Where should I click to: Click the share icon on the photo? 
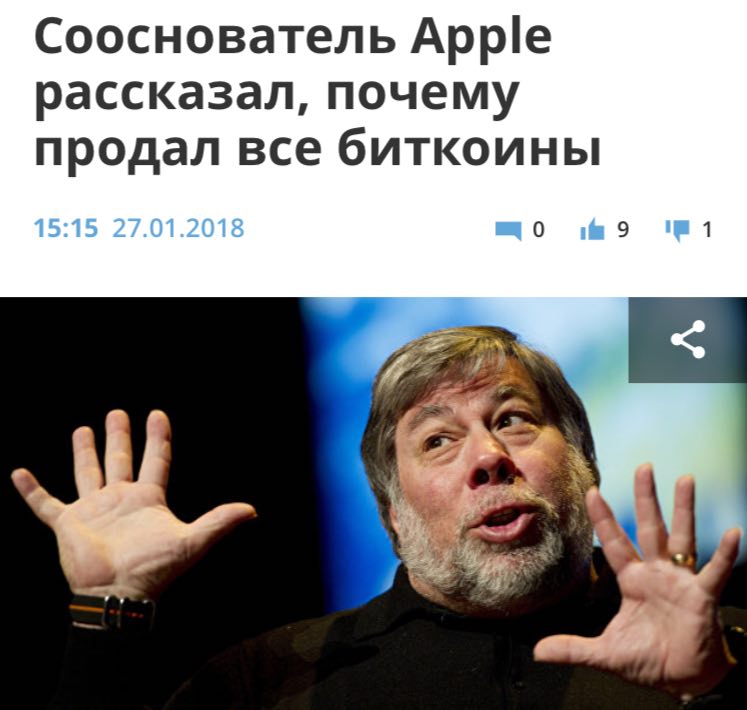click(687, 339)
